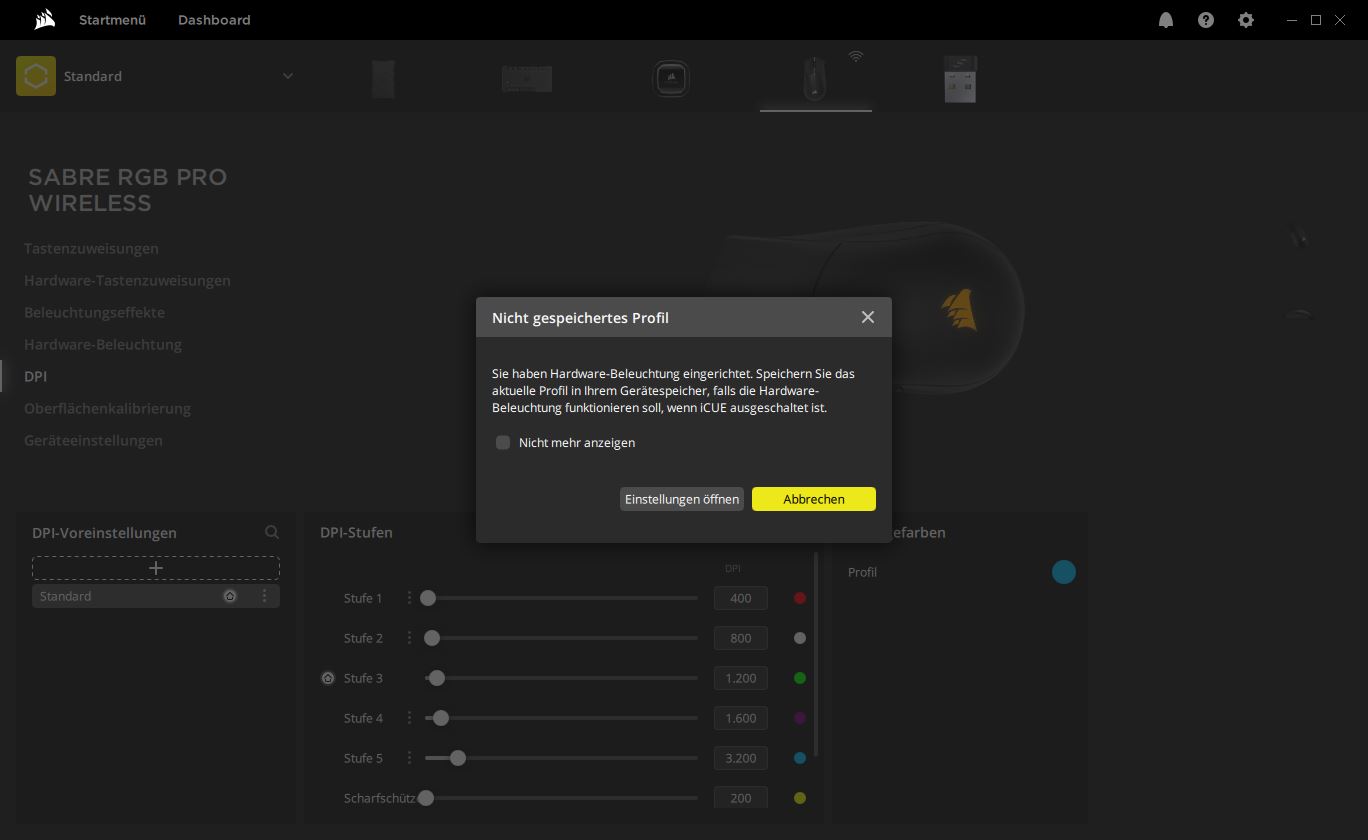Select the Standard DPI preset row

coord(156,596)
